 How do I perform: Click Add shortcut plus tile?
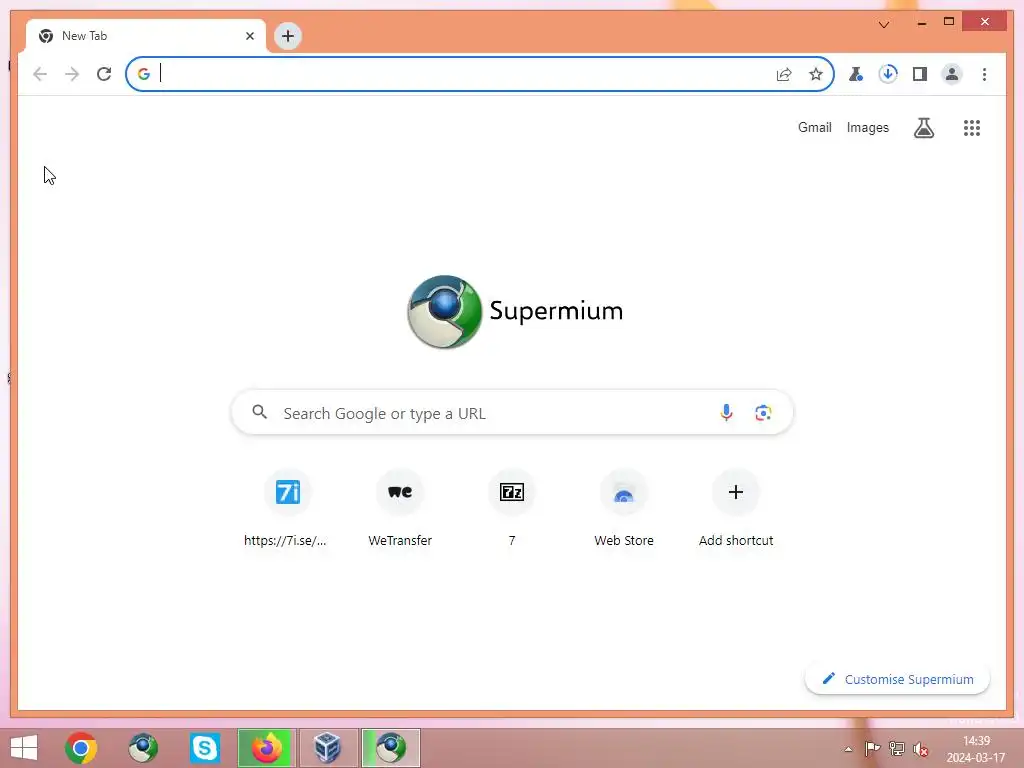click(736, 508)
